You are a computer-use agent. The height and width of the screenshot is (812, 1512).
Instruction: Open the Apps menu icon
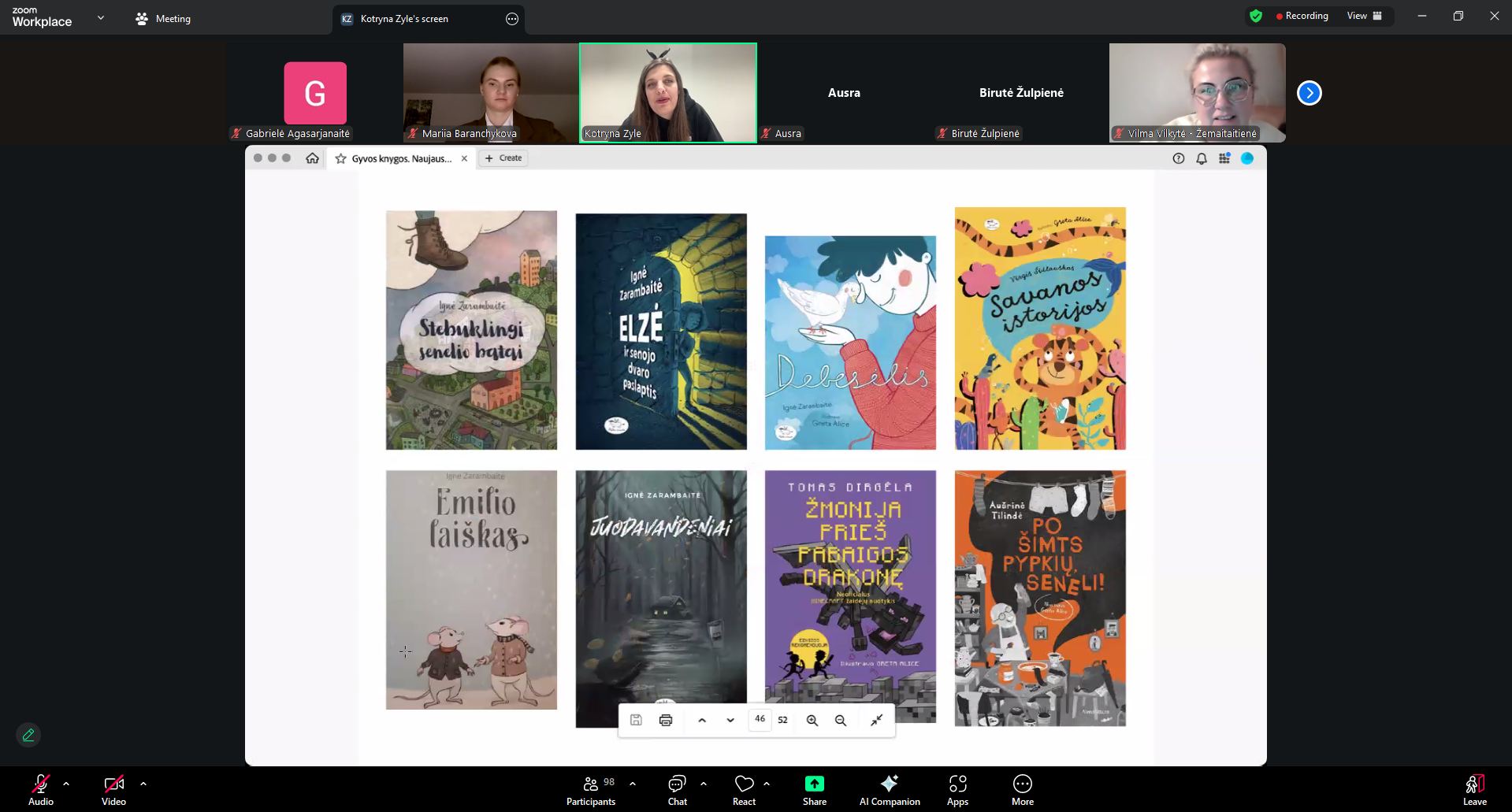[x=957, y=790]
